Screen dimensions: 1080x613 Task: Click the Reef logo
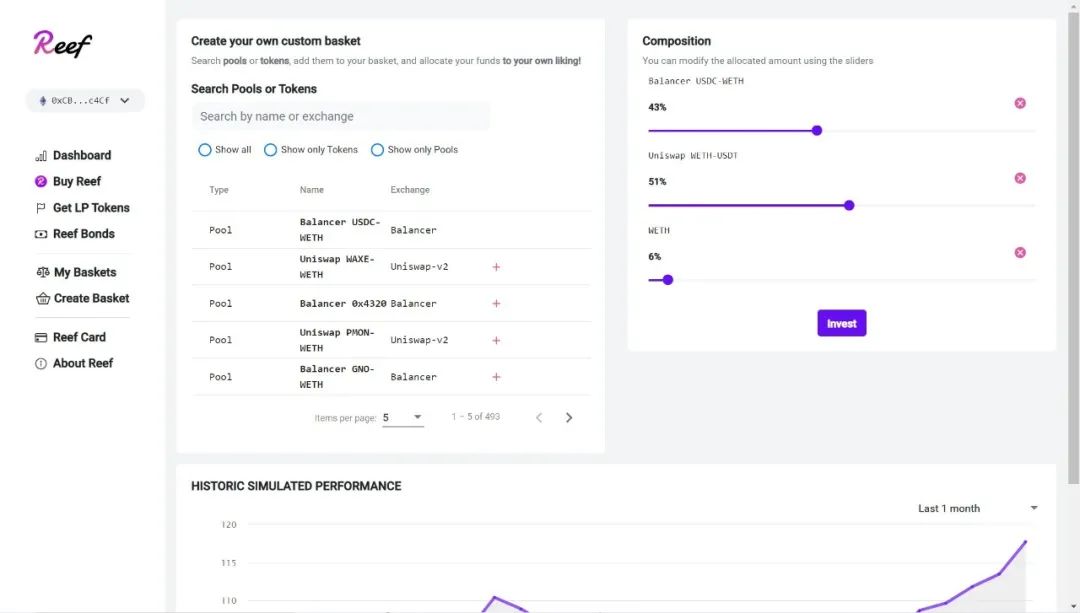click(x=62, y=43)
